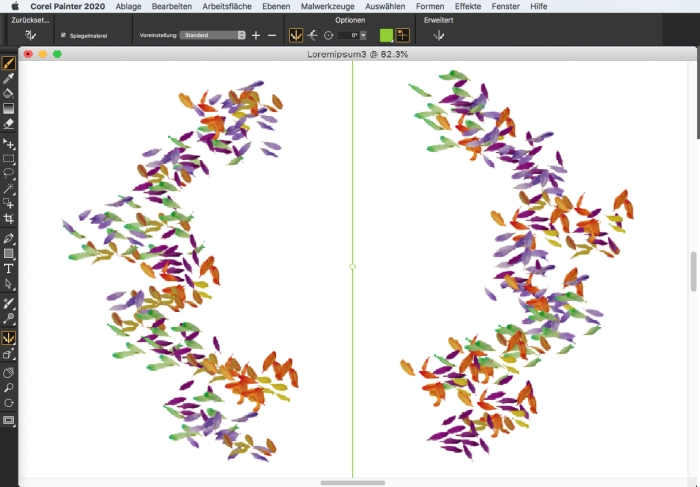
Task: Click the green mirror plane color swatch
Action: (386, 35)
